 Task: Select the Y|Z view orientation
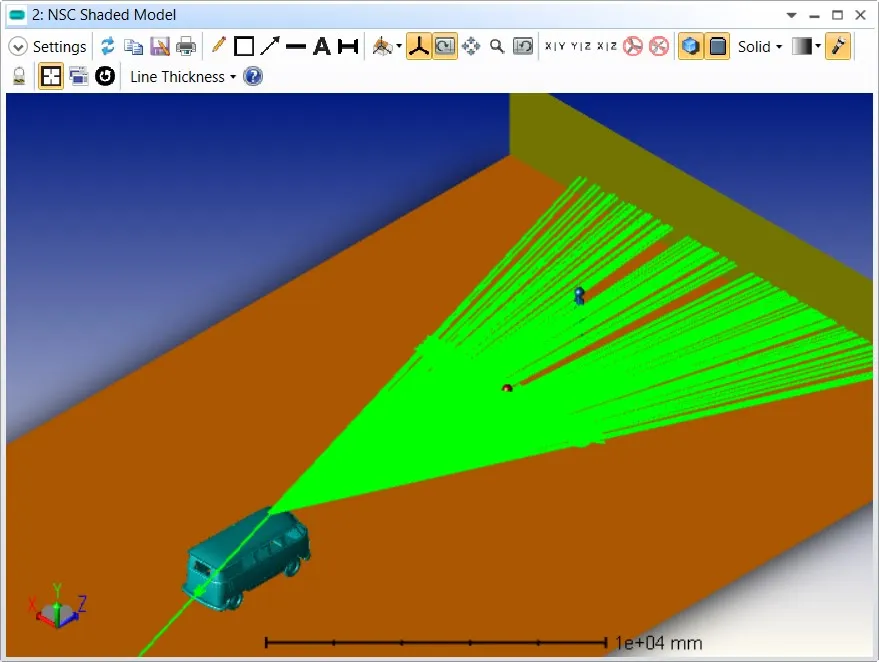580,47
